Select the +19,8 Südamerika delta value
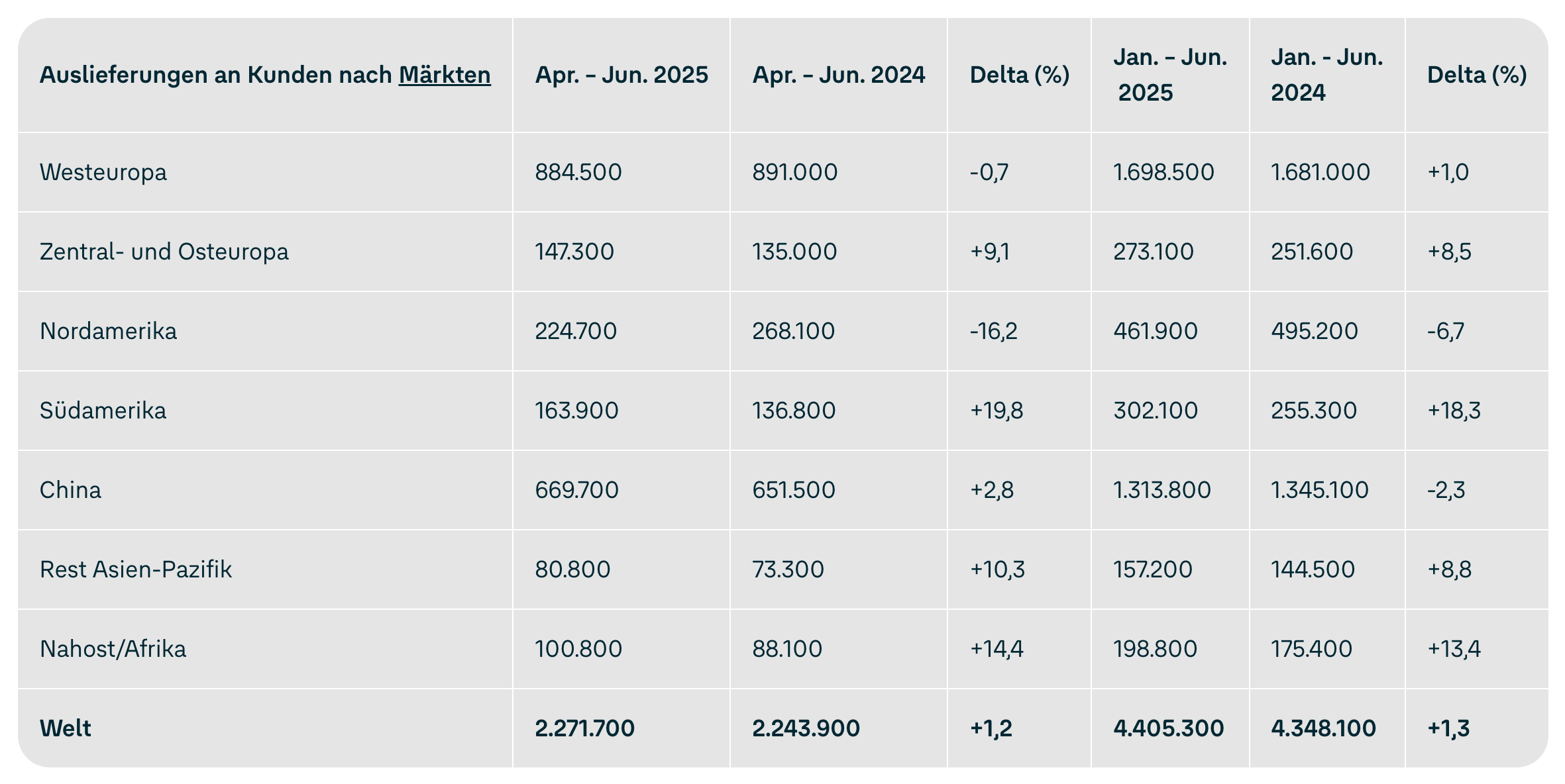Image resolution: width=1565 pixels, height=784 pixels. coord(997,411)
